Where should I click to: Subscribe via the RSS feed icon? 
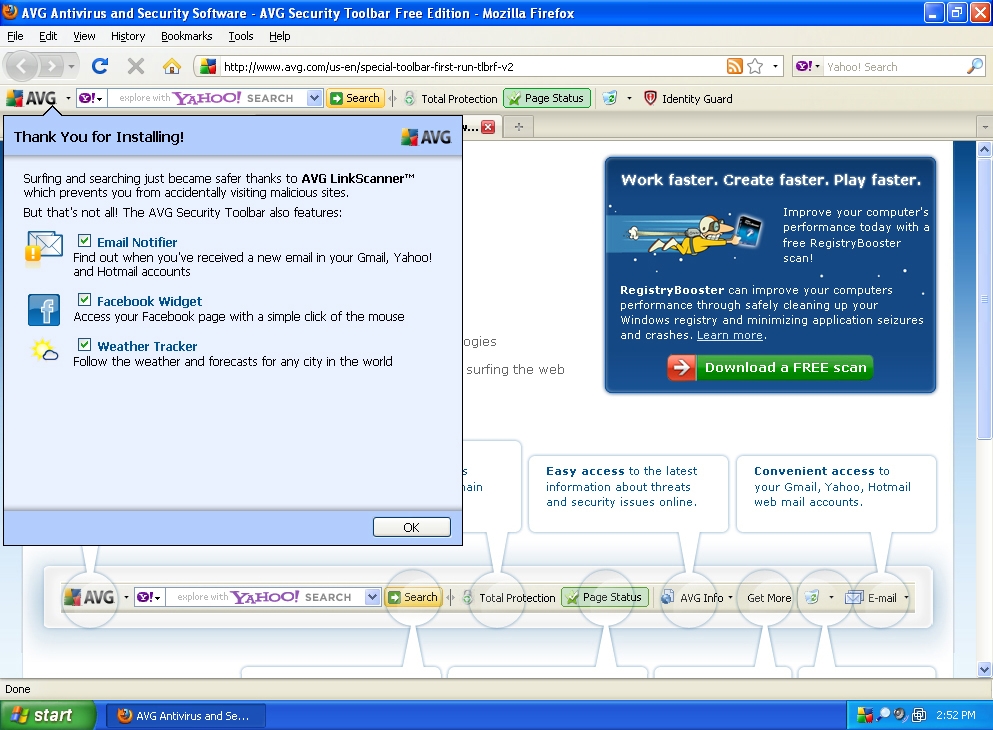pos(735,66)
